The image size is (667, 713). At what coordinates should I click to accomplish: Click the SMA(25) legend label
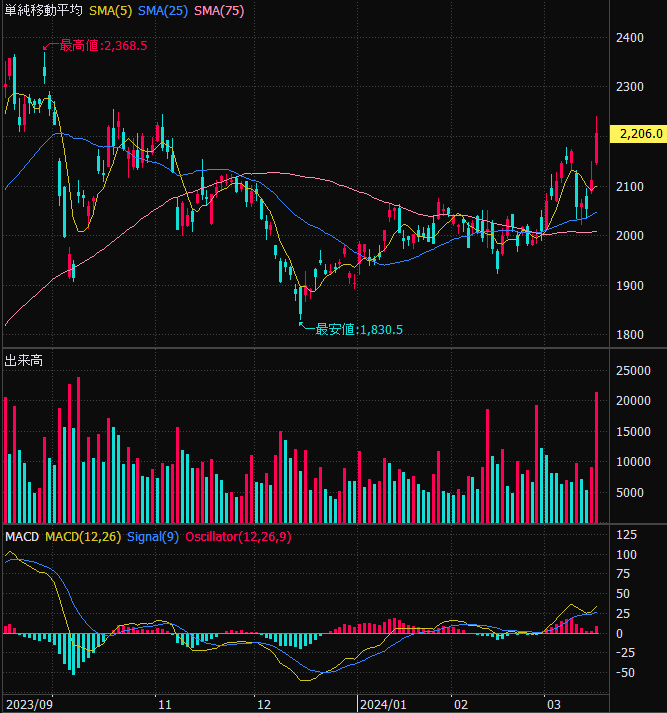[x=163, y=11]
